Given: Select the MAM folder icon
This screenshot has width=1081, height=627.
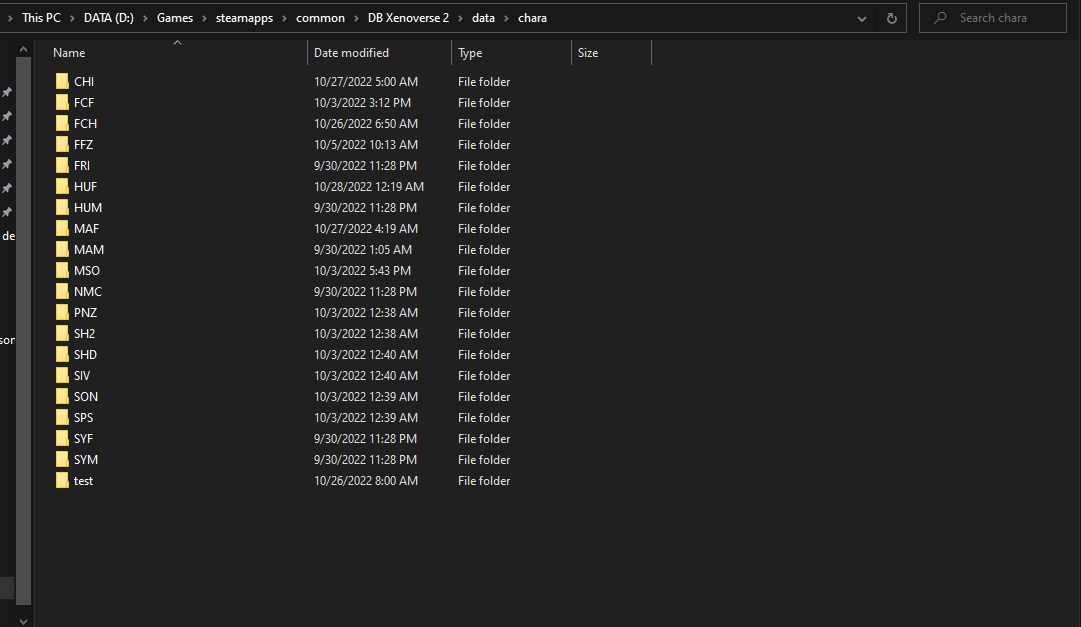Looking at the screenshot, I should pos(62,250).
